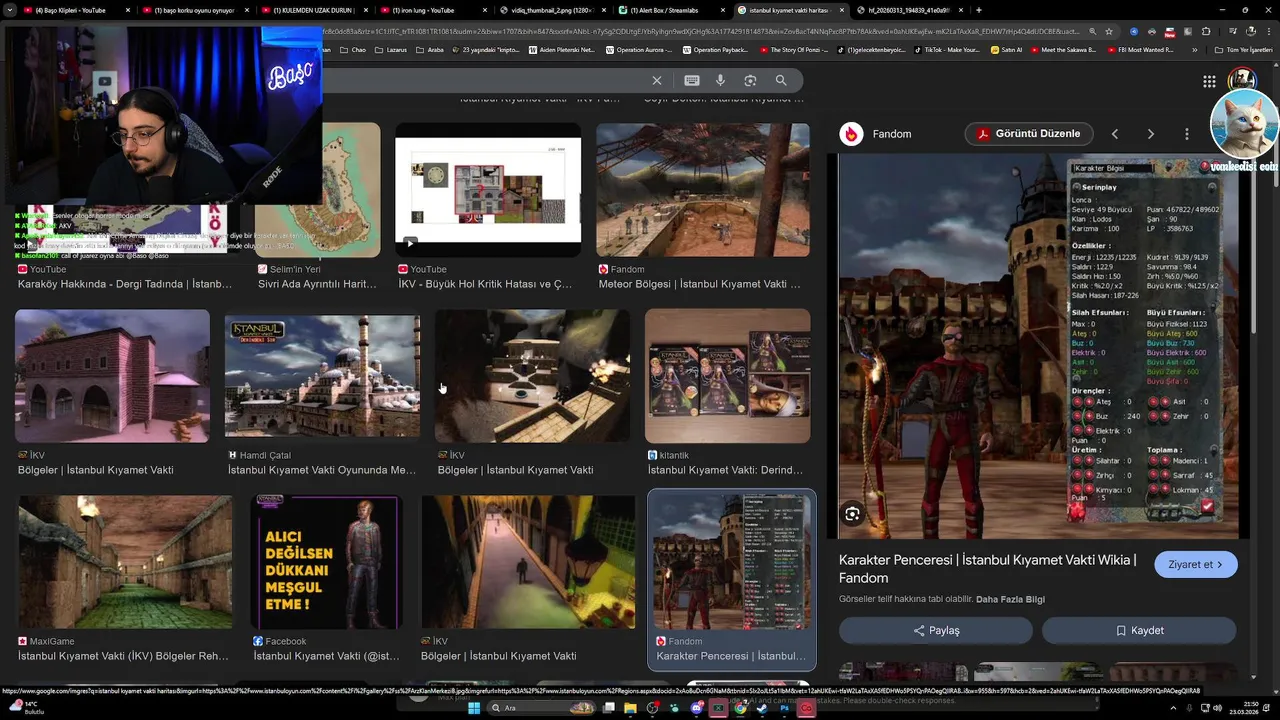The height and width of the screenshot is (720, 1280).
Task: Click the browser address bar URL
Action: pos(700,31)
